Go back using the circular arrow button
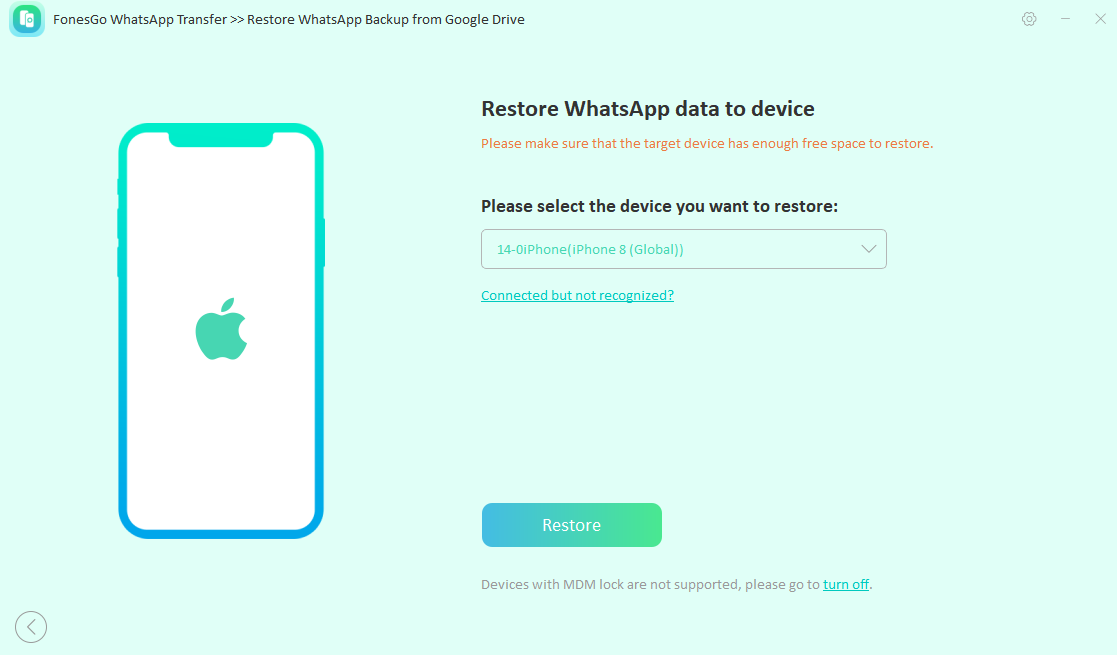This screenshot has height=655, width=1117. (x=31, y=627)
